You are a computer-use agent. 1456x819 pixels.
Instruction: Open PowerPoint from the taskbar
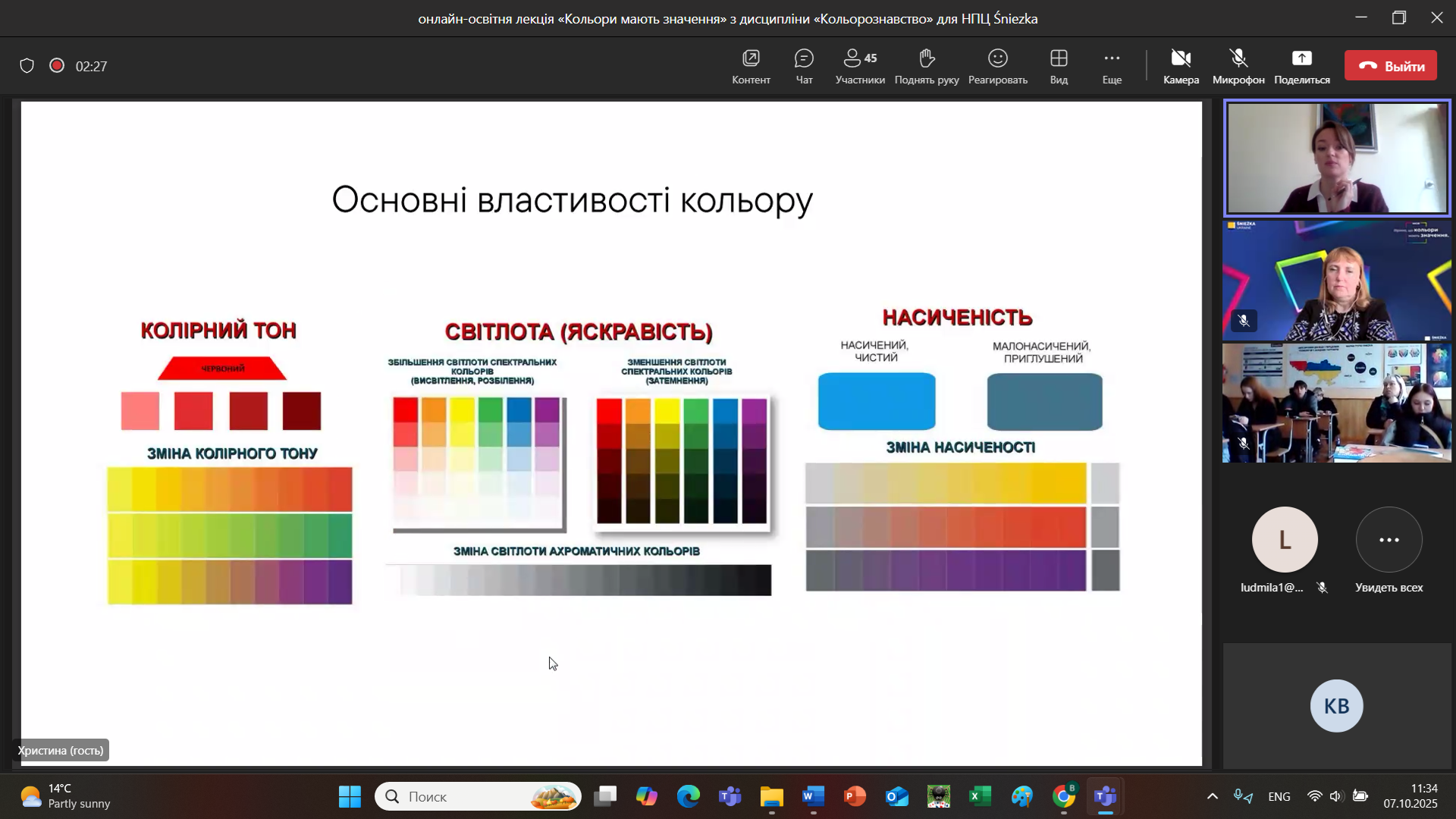pos(855,796)
